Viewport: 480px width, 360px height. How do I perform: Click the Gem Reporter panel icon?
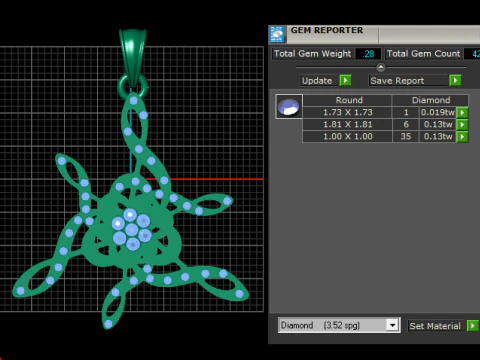point(277,34)
